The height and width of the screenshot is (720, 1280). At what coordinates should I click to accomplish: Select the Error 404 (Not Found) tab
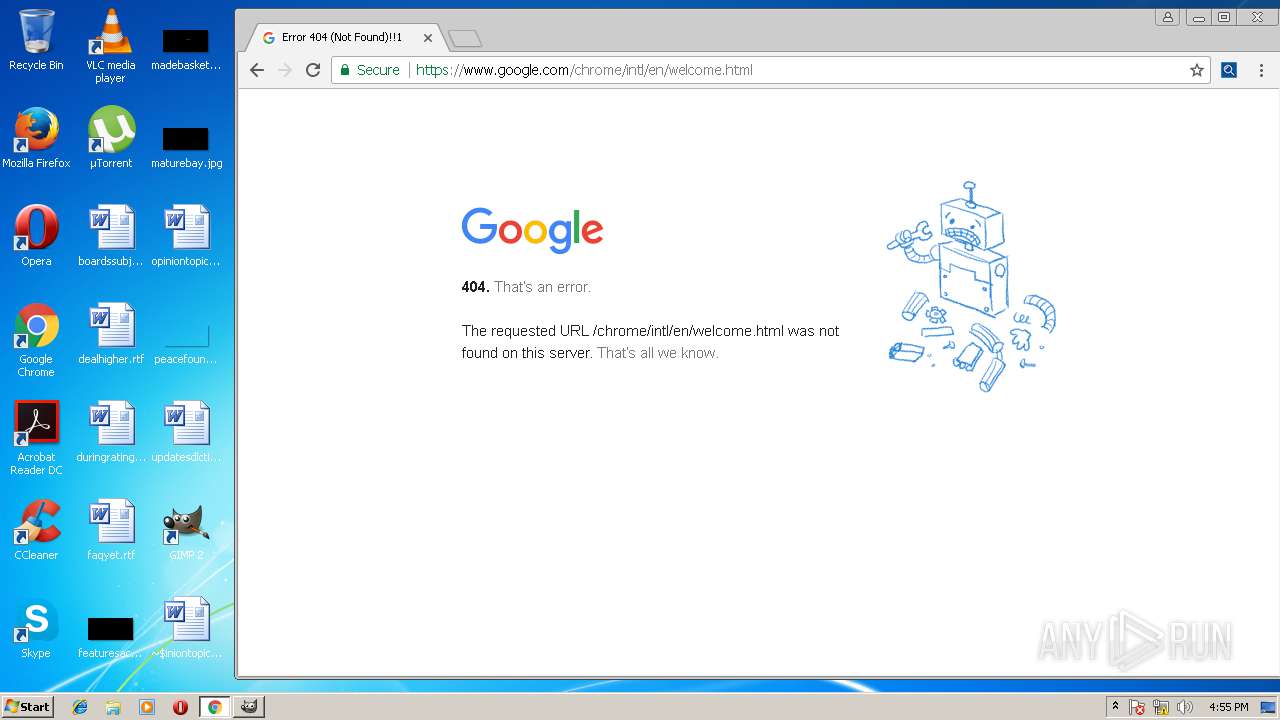[342, 38]
